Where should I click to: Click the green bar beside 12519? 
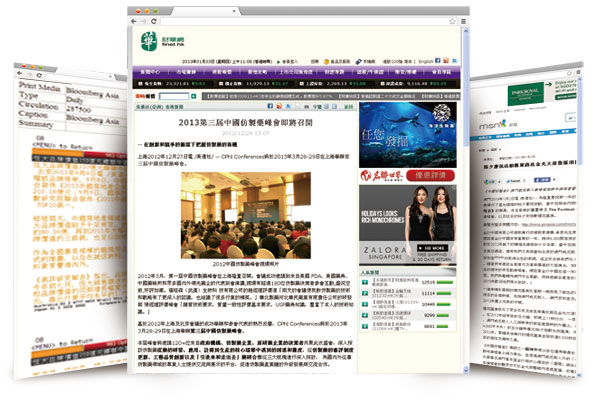[x=445, y=282]
